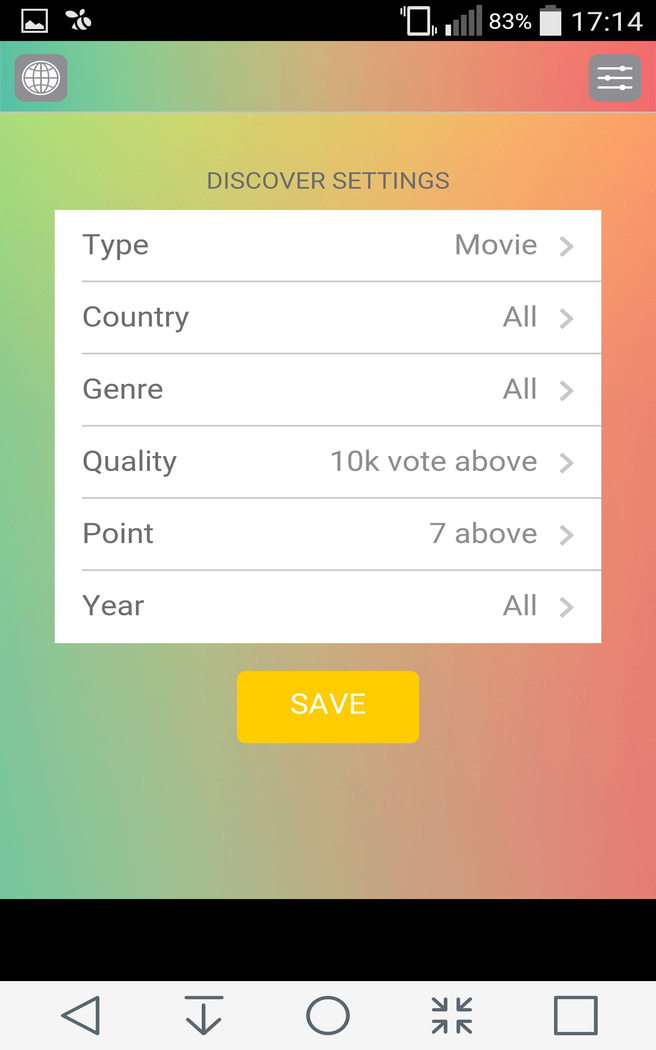Image resolution: width=656 pixels, height=1050 pixels.
Task: Tap the pull-down notification arrow in nav bar
Action: 204,1015
